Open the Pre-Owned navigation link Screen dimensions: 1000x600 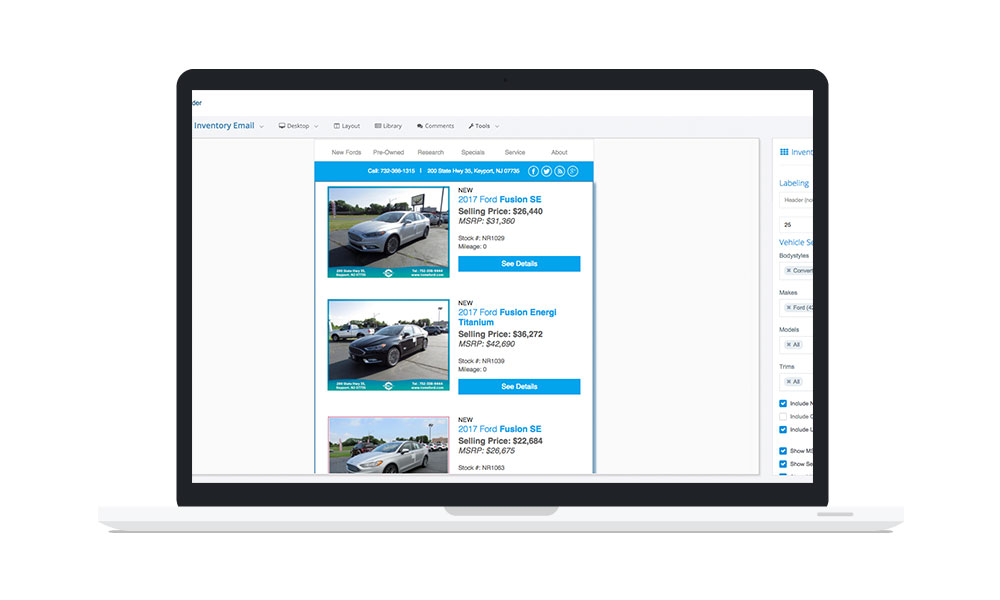(388, 152)
